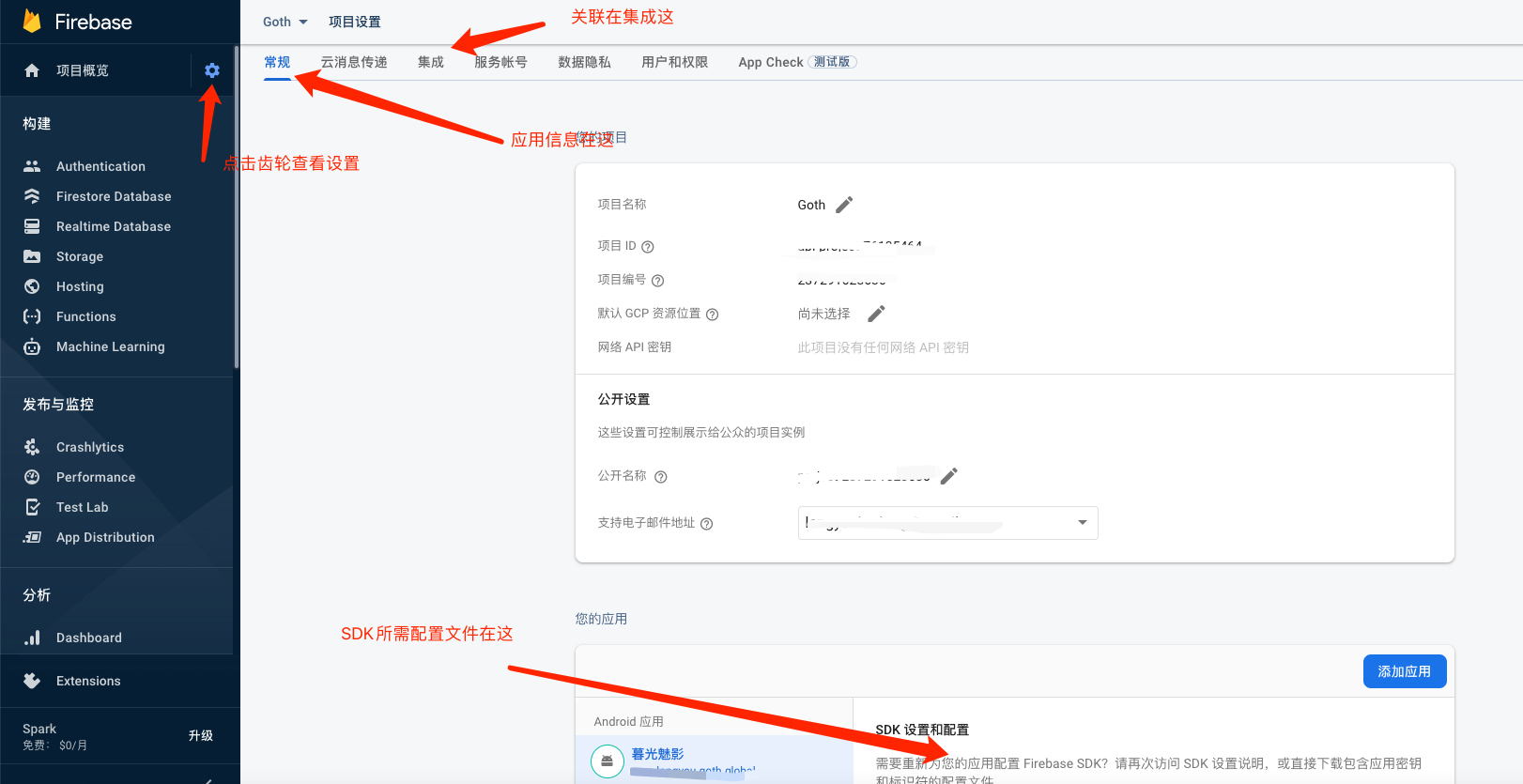Click the Spark plan label

click(x=39, y=729)
